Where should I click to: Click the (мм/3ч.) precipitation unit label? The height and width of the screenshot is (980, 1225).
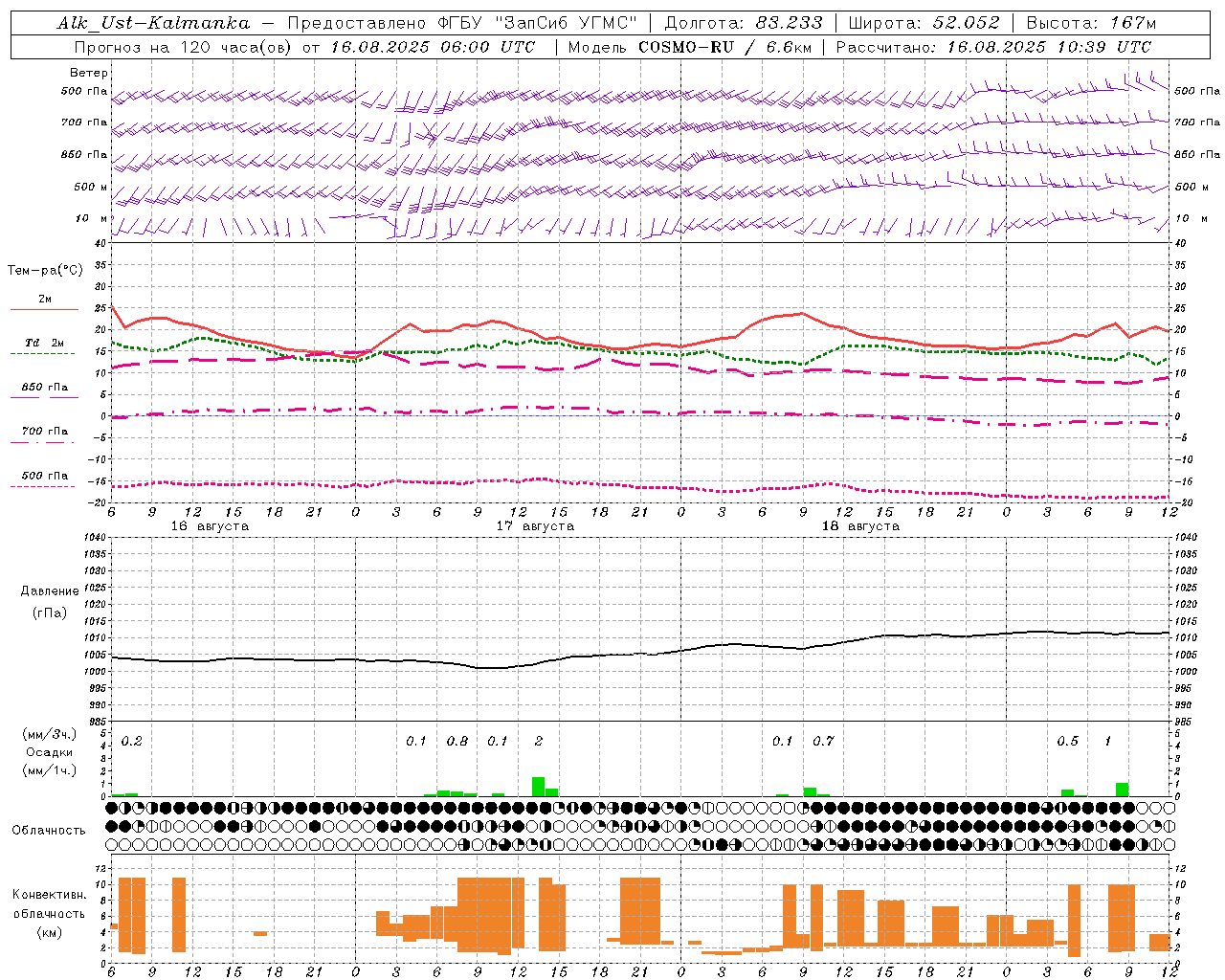tap(50, 734)
